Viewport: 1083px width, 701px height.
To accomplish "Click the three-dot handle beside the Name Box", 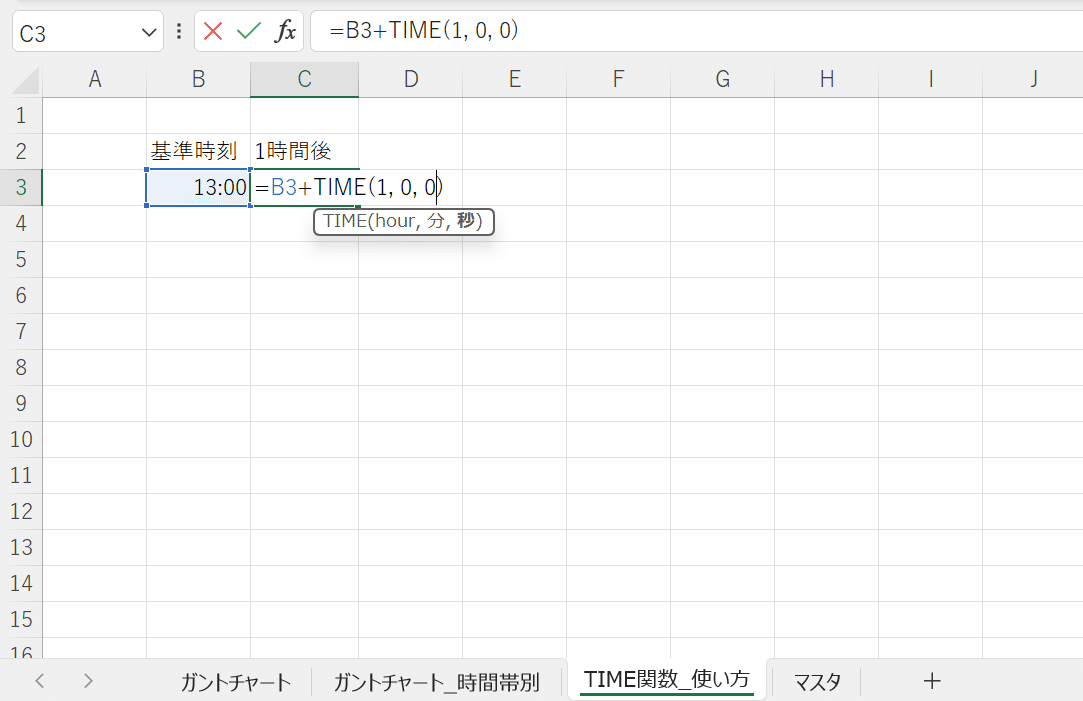I will pyautogui.click(x=179, y=31).
